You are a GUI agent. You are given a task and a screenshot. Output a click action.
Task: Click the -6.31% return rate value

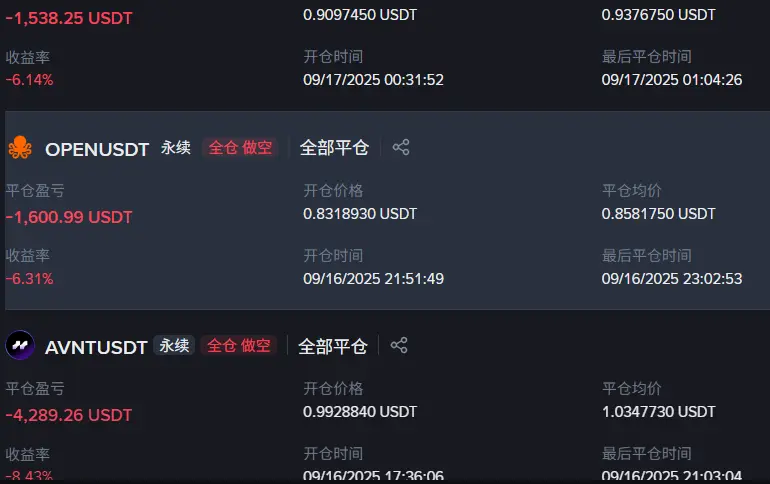[x=29, y=279]
